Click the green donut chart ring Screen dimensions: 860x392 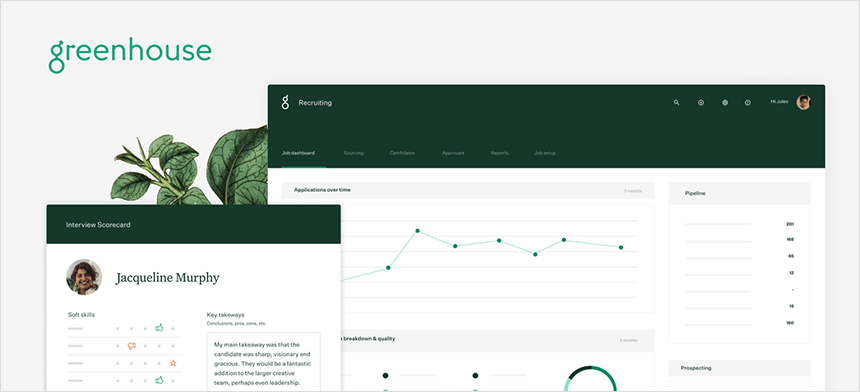pyautogui.click(x=591, y=378)
